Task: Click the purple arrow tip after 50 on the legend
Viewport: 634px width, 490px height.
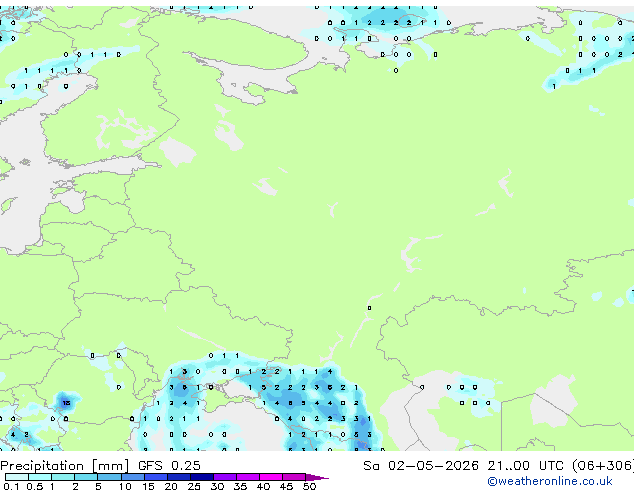Action: coord(317,477)
